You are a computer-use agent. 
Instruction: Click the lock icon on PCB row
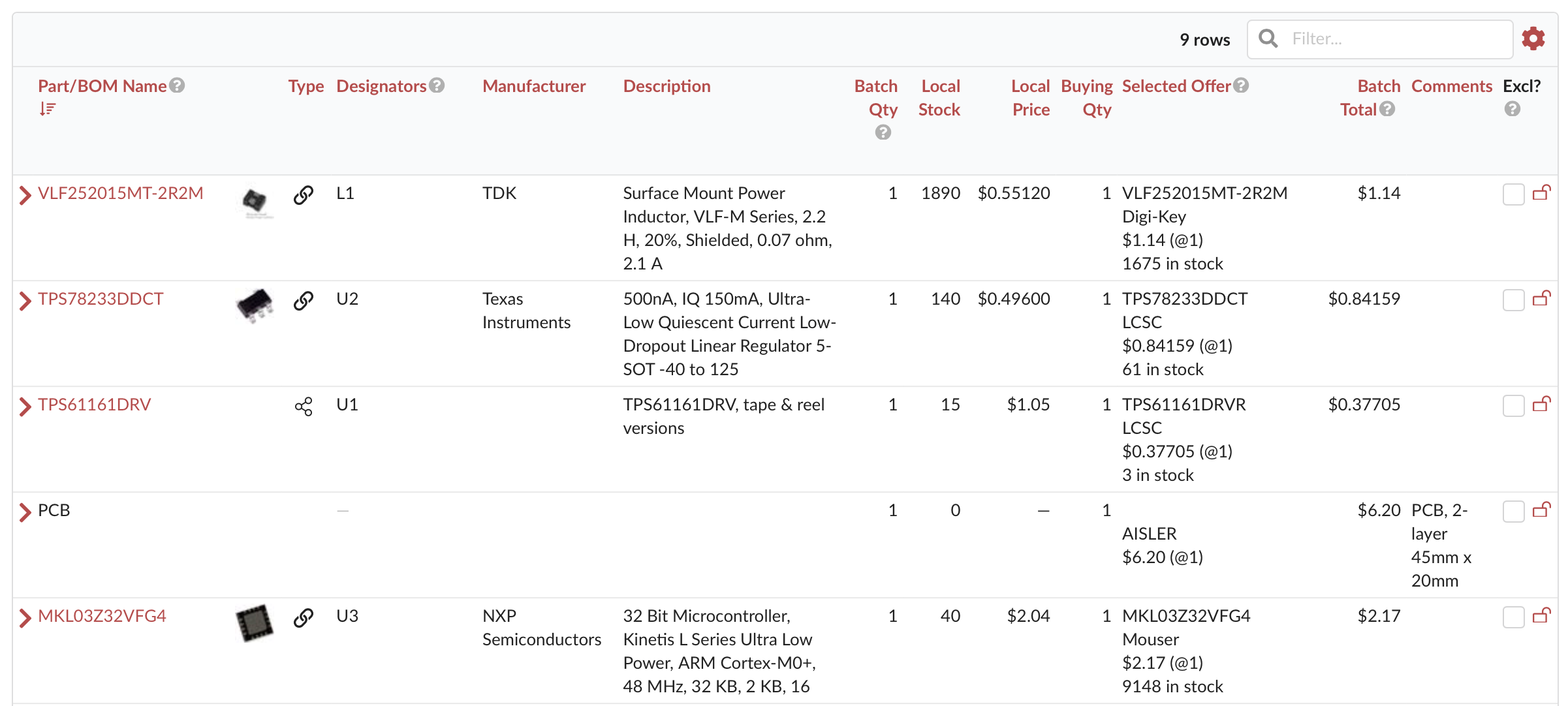(1541, 510)
